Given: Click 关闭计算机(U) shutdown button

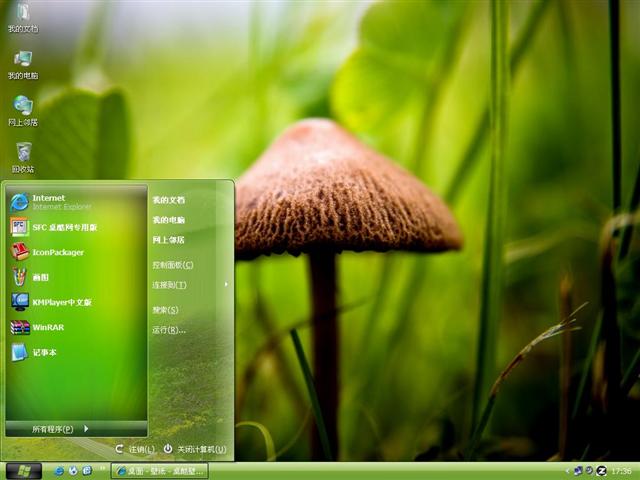Looking at the screenshot, I should (195, 450).
